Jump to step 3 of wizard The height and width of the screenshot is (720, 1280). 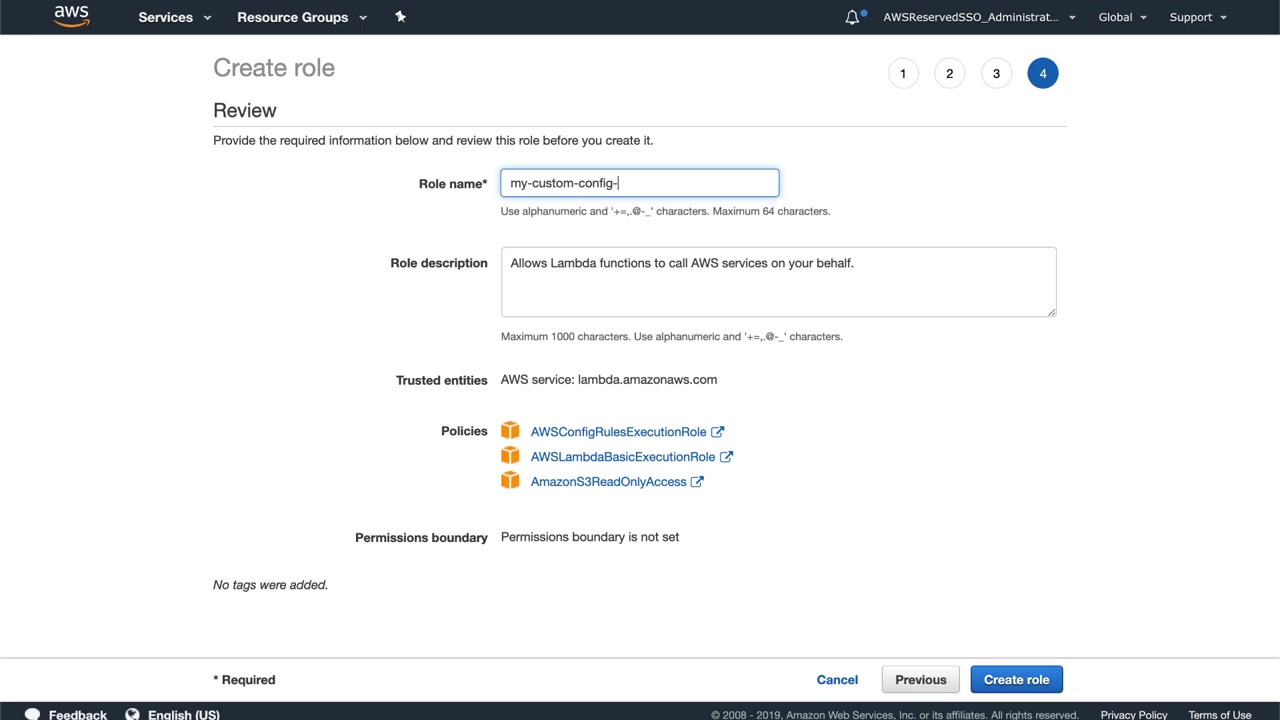pos(996,73)
